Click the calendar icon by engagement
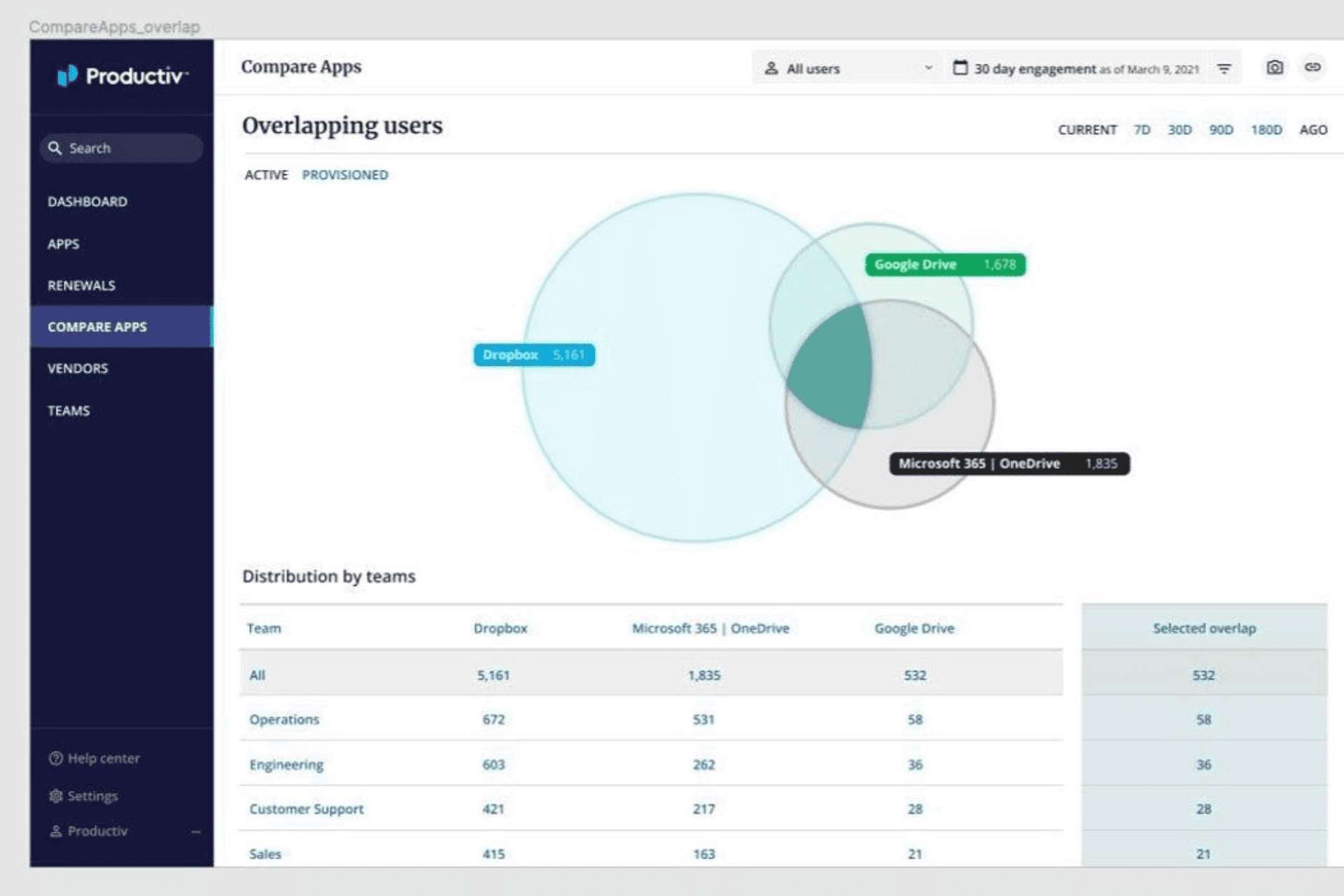Image resolution: width=1344 pixels, height=896 pixels. (960, 68)
